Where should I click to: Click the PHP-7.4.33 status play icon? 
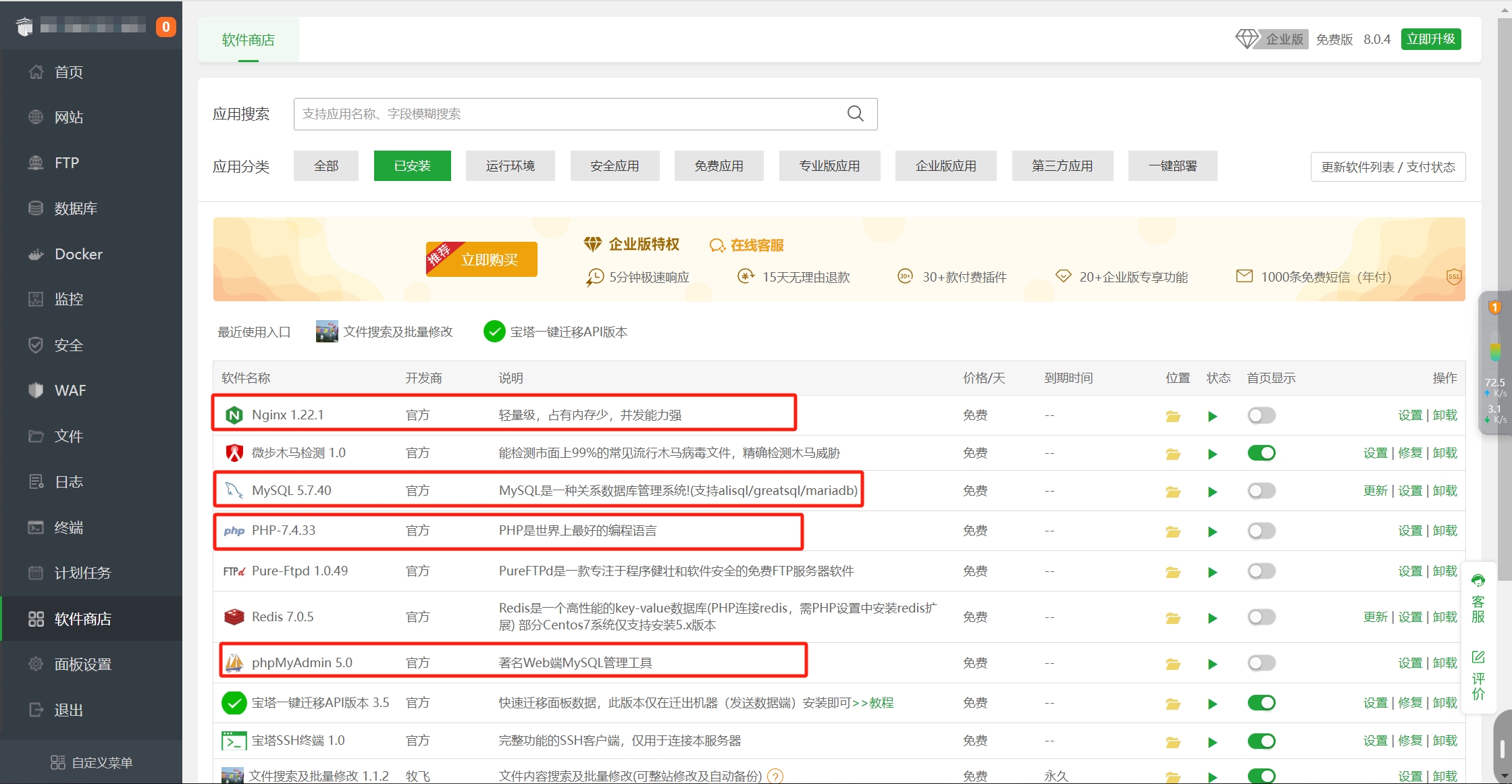pyautogui.click(x=1213, y=531)
